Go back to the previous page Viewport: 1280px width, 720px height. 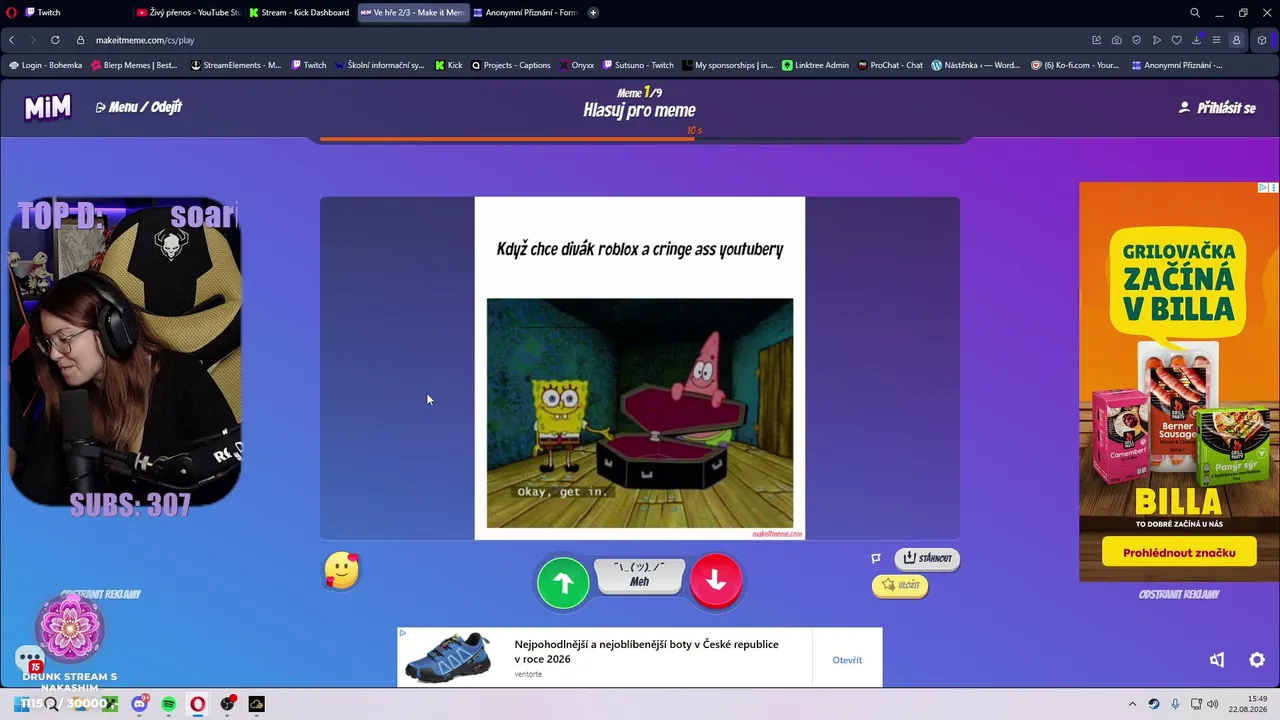click(12, 40)
